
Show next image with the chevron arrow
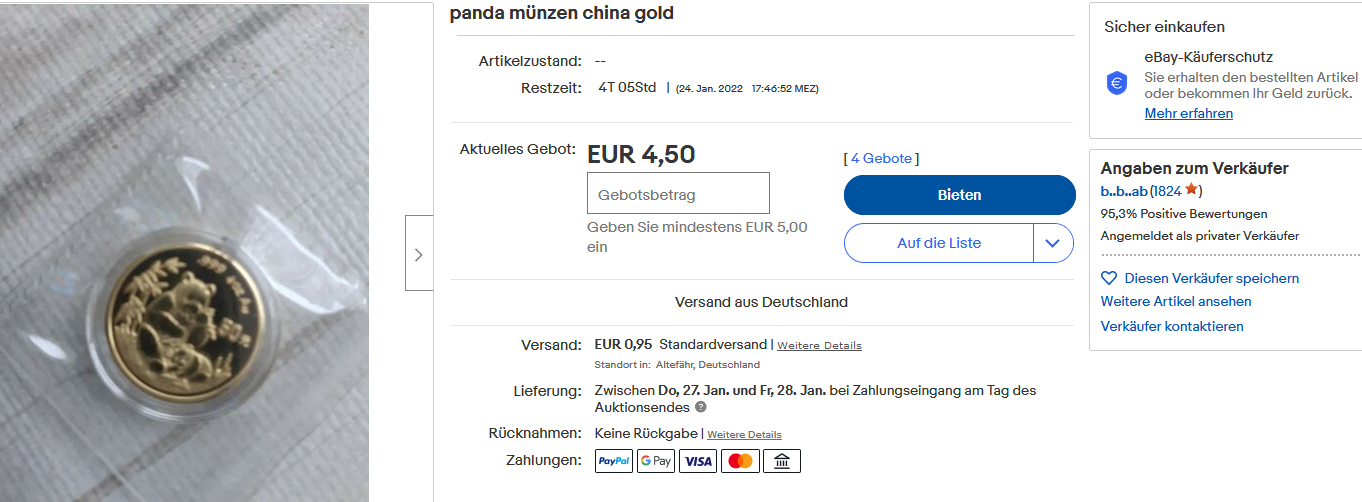(418, 254)
